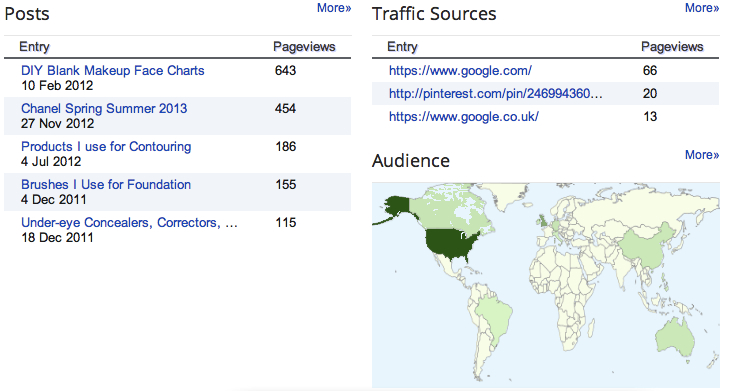Image resolution: width=733 pixels, height=391 pixels.
Task: Open Under-eye Concealers, Correctors post link
Action: point(129,223)
